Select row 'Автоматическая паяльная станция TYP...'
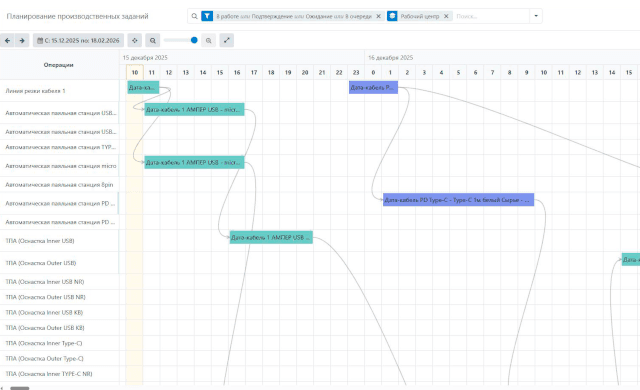 (x=60, y=147)
